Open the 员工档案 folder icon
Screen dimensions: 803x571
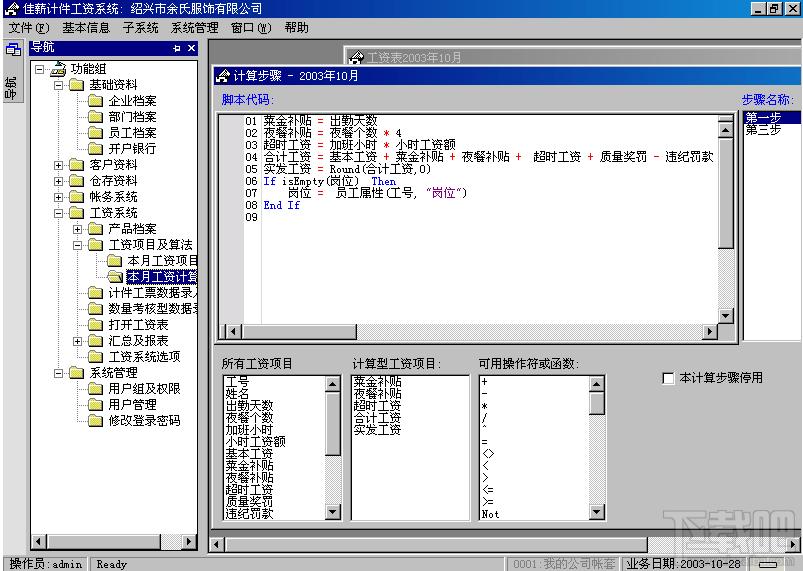(x=95, y=133)
